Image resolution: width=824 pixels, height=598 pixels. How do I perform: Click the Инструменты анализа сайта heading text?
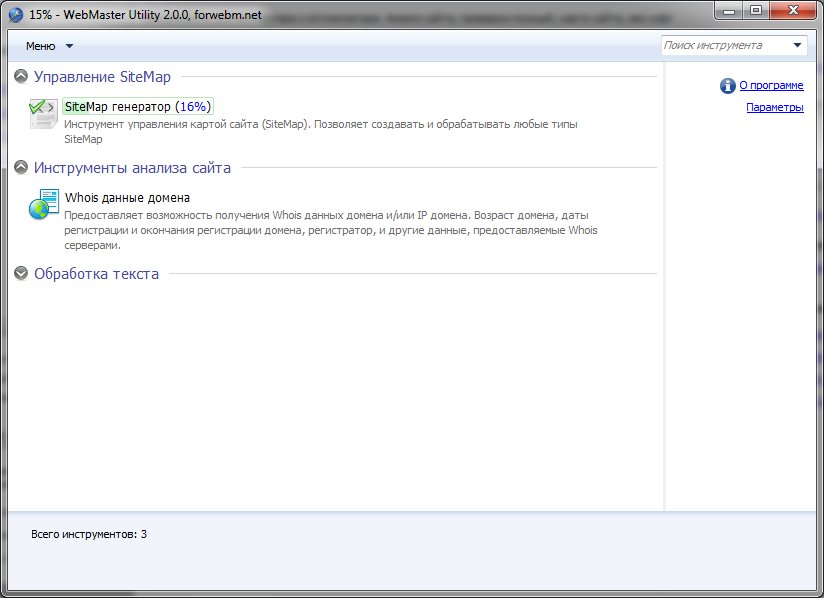click(132, 168)
